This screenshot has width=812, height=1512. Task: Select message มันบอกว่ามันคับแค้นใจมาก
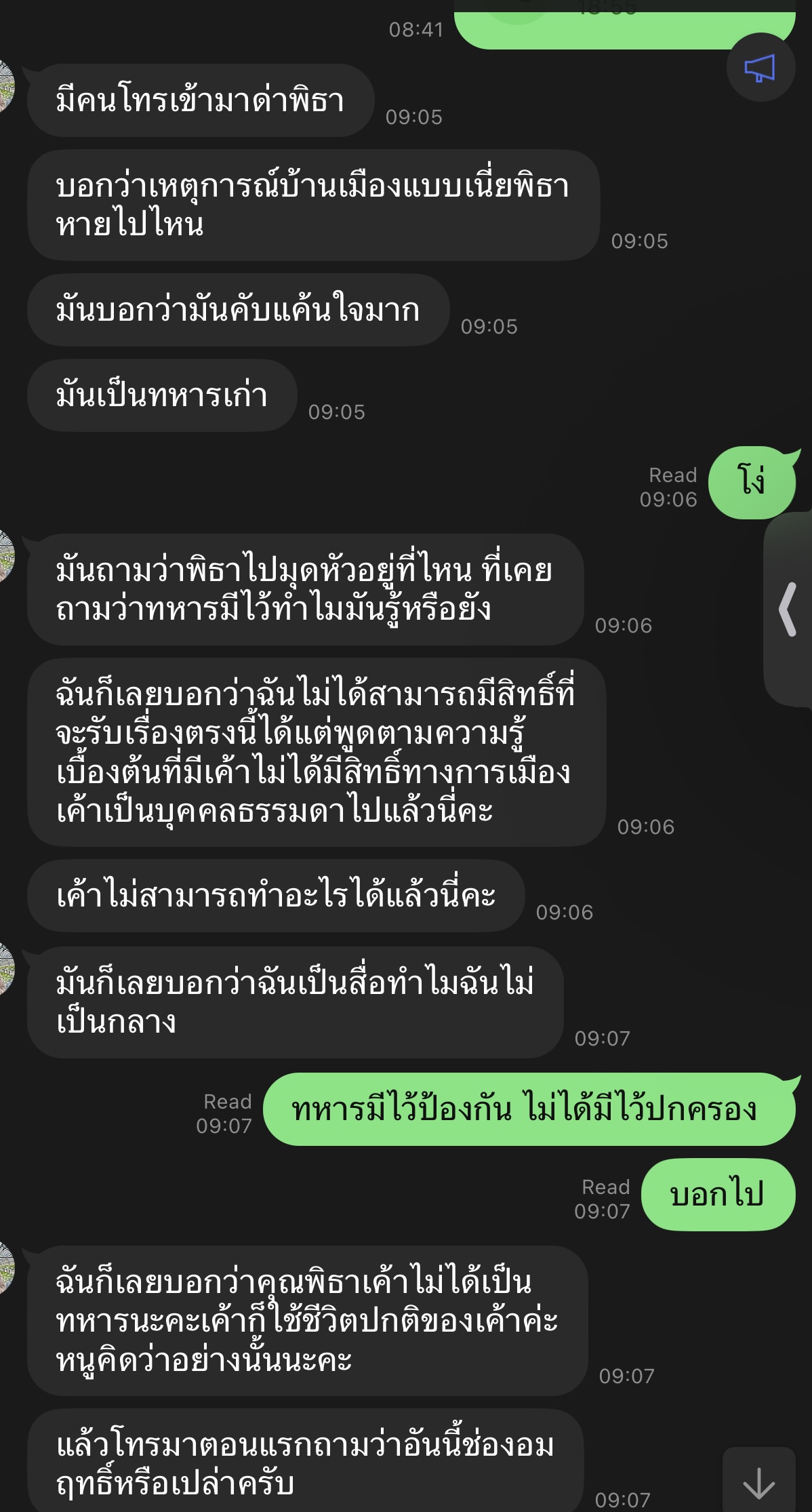coord(238,310)
